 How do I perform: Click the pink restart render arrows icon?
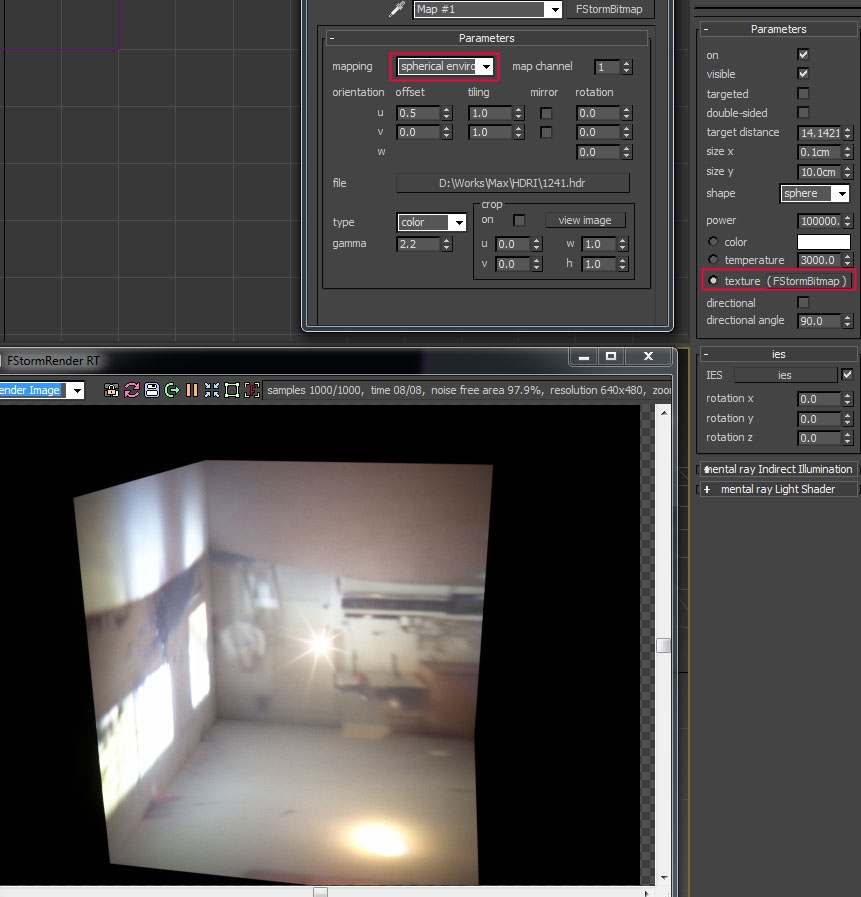coord(132,390)
